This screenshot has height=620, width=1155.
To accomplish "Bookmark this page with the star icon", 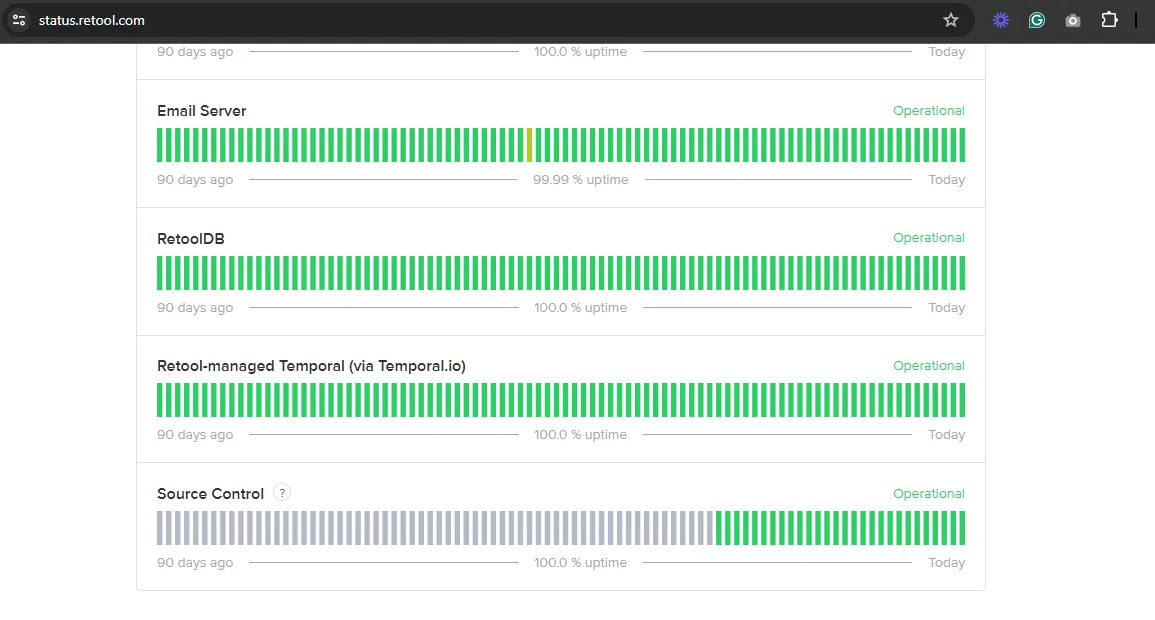I will point(951,21).
